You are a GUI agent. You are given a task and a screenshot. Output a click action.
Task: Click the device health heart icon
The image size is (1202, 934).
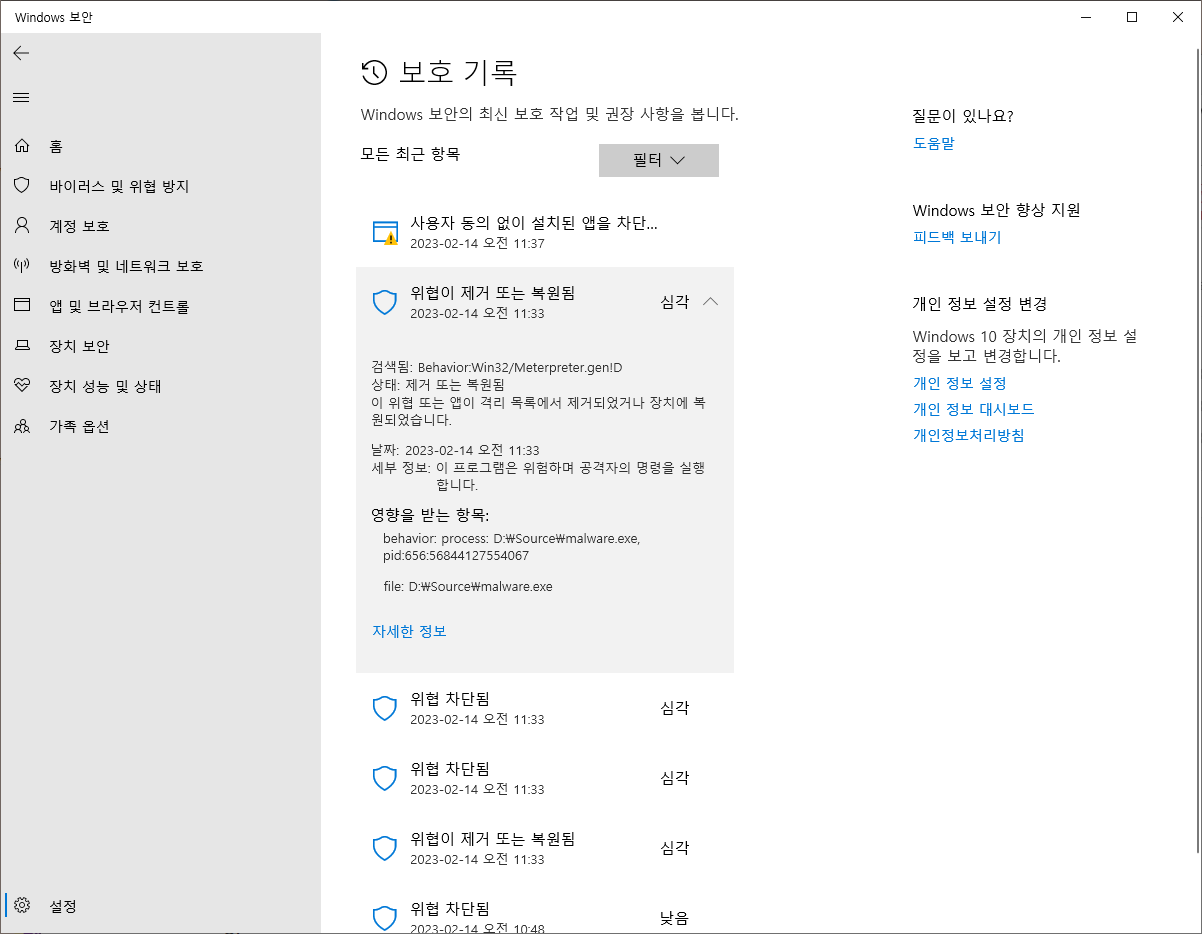[x=22, y=386]
